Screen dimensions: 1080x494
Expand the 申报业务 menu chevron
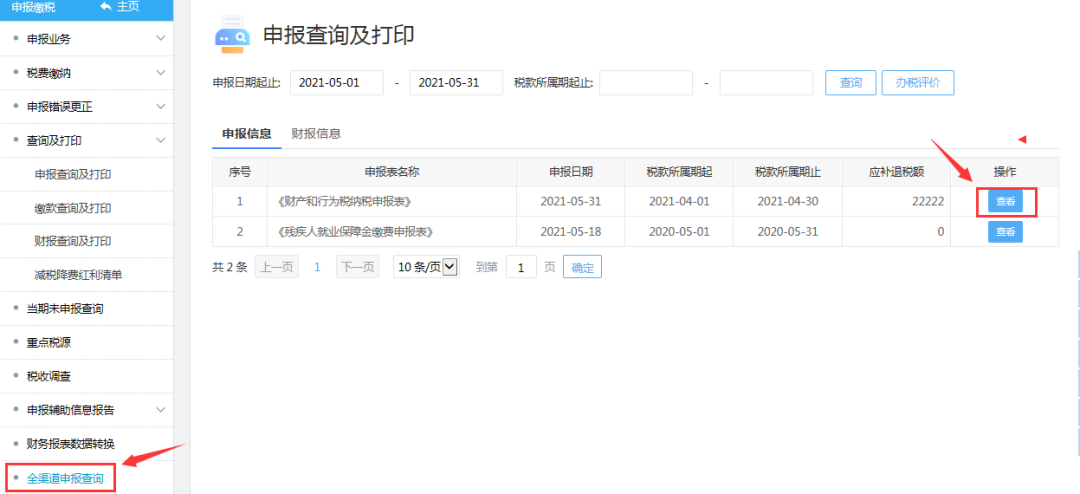[160, 39]
